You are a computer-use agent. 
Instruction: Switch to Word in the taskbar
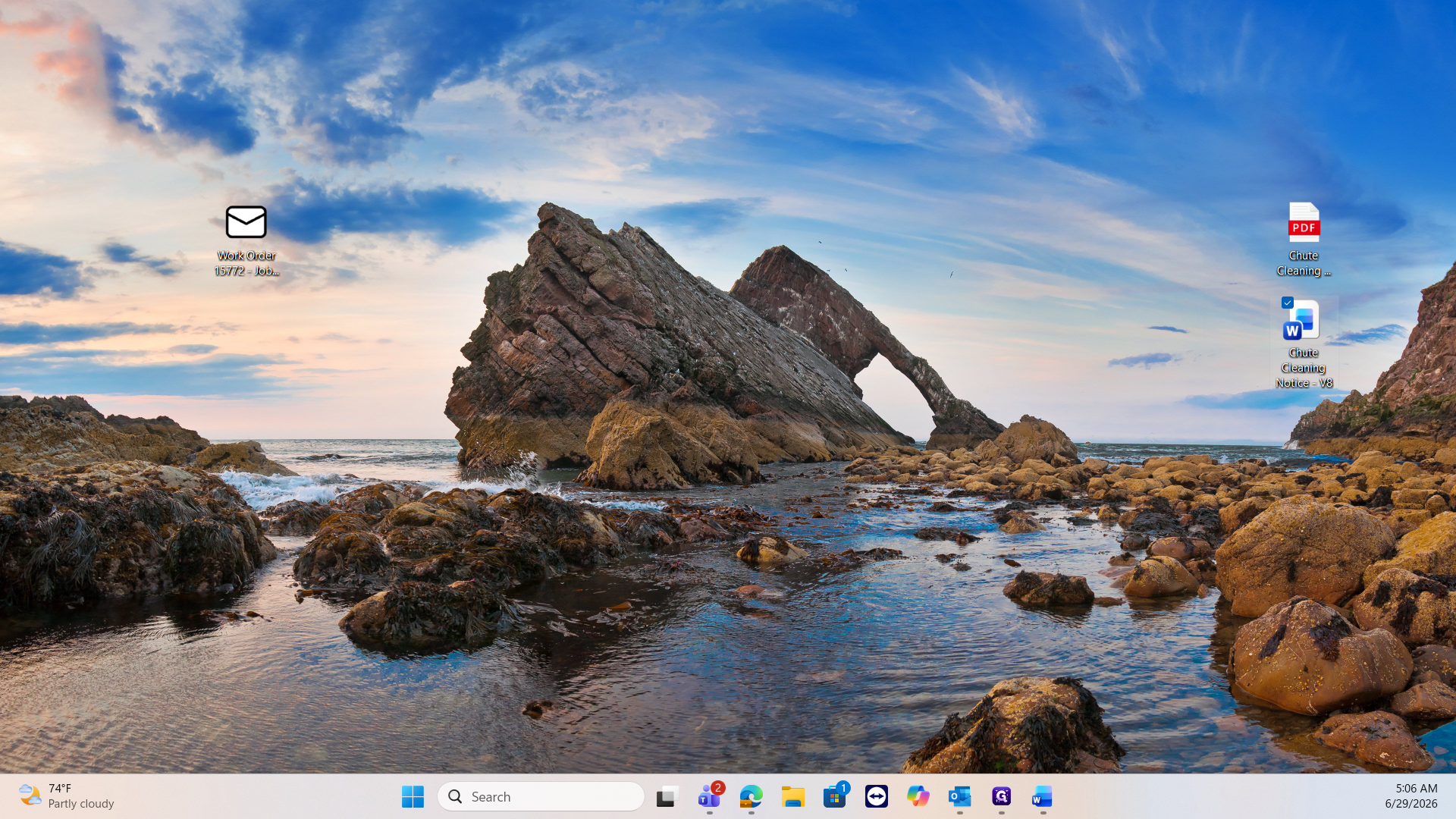tap(1043, 796)
